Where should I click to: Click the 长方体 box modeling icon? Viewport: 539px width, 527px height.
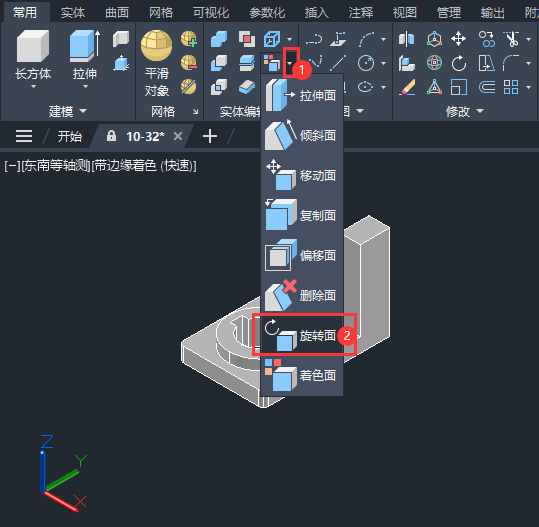(x=33, y=46)
